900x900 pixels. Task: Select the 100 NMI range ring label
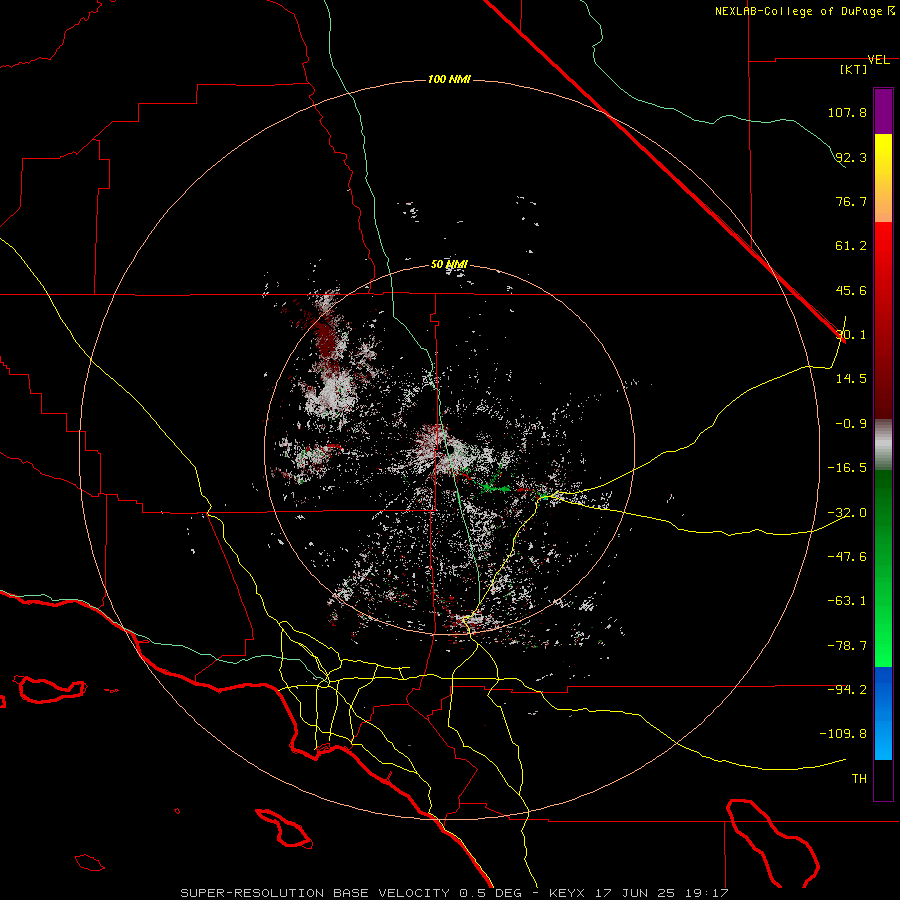[449, 79]
